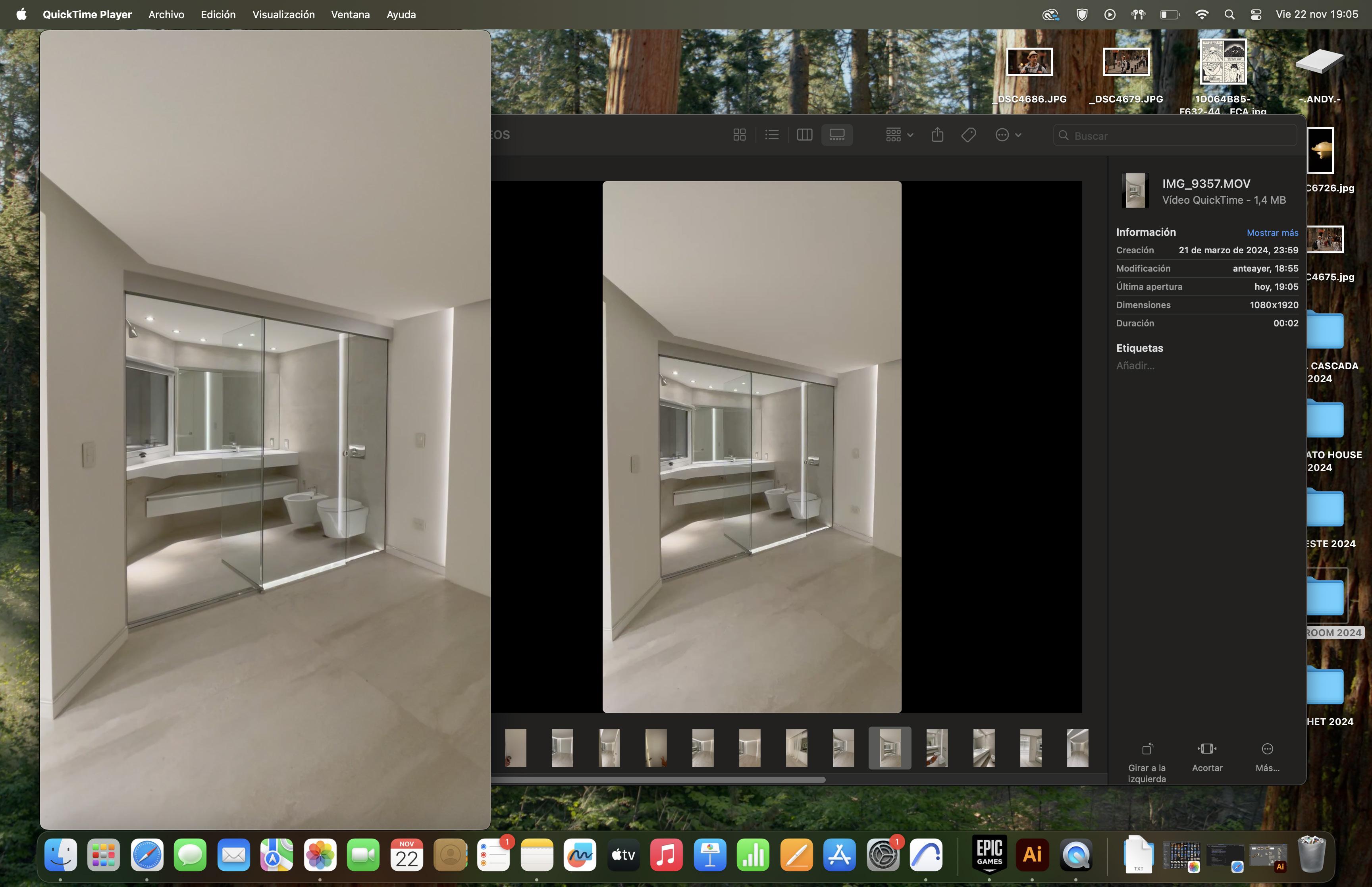Click the Share icon in toolbar

[x=937, y=135]
